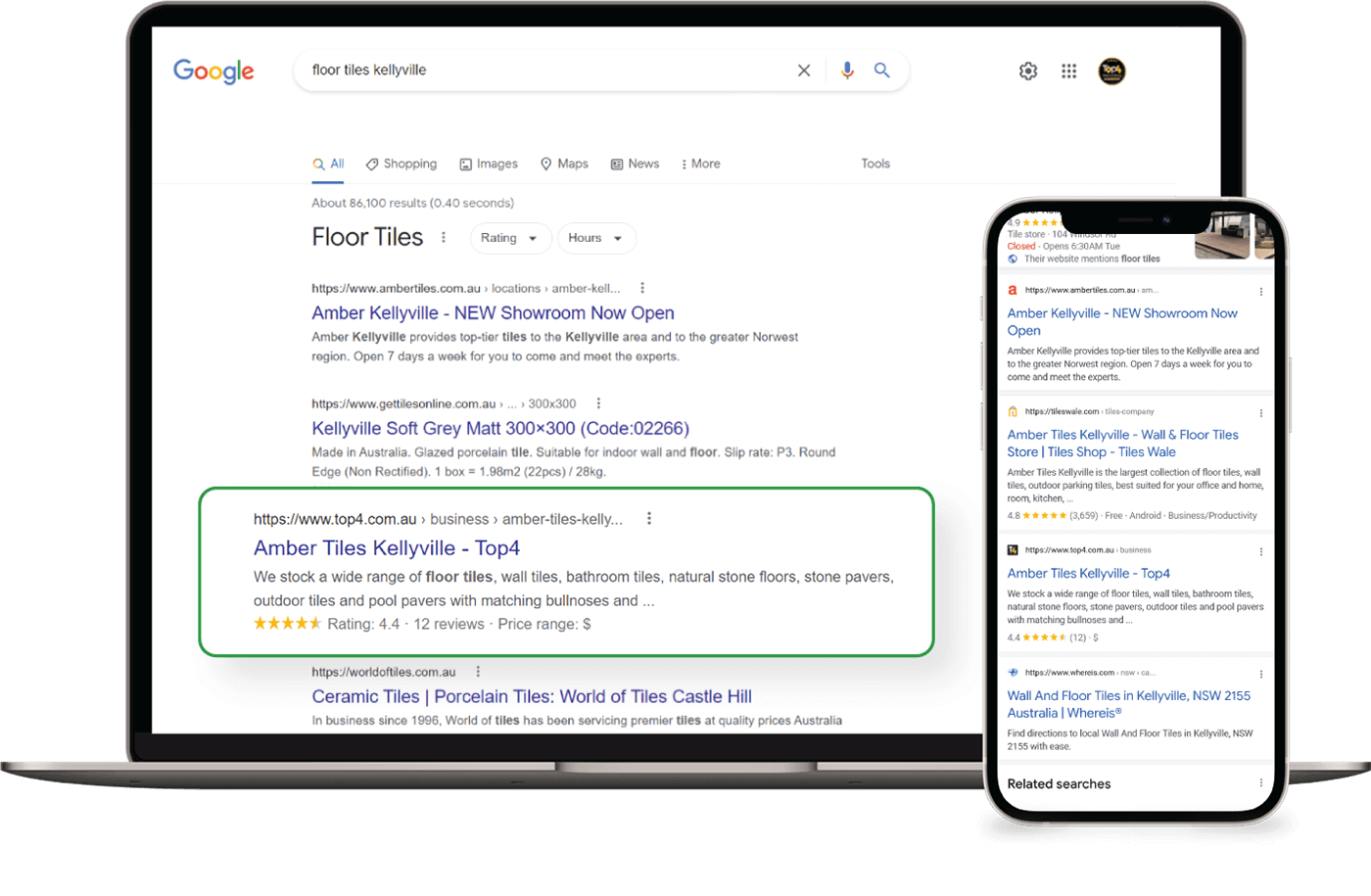1371x896 pixels.
Task: Start voice search with the microphone icon
Action: (x=847, y=71)
